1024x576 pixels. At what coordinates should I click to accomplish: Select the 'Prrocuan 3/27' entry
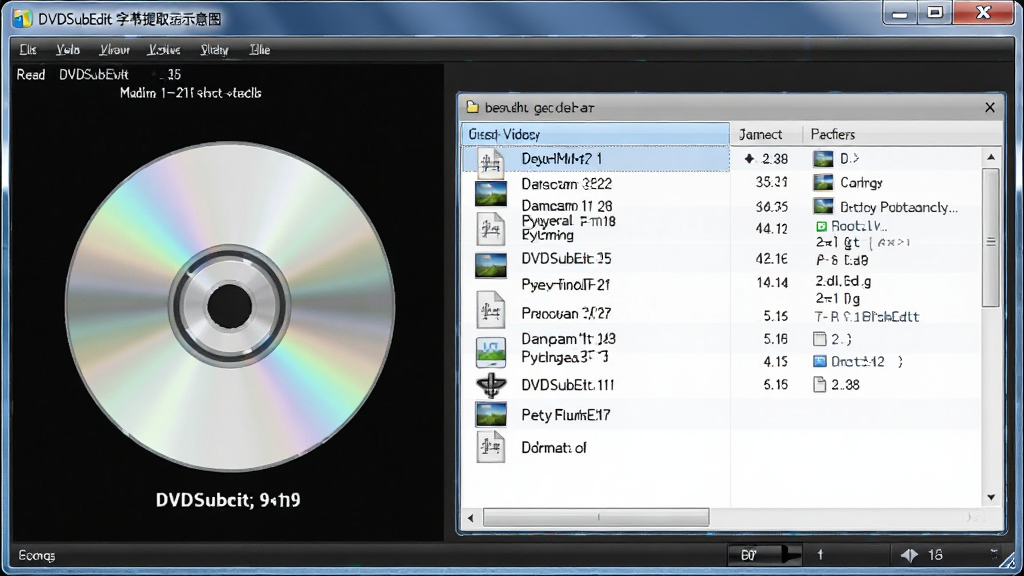point(566,313)
